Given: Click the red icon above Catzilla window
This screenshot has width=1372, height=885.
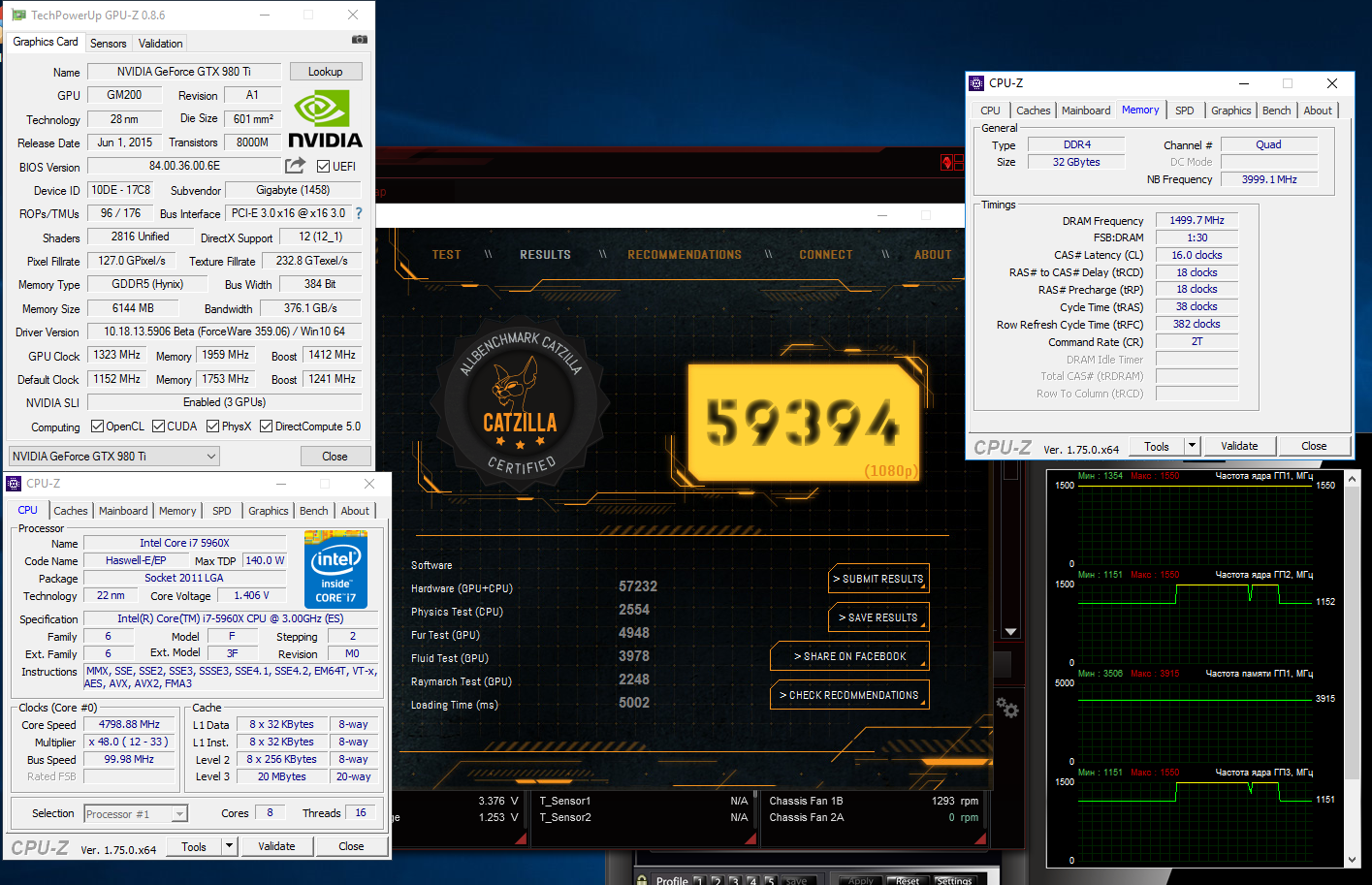Looking at the screenshot, I should pos(951,162).
